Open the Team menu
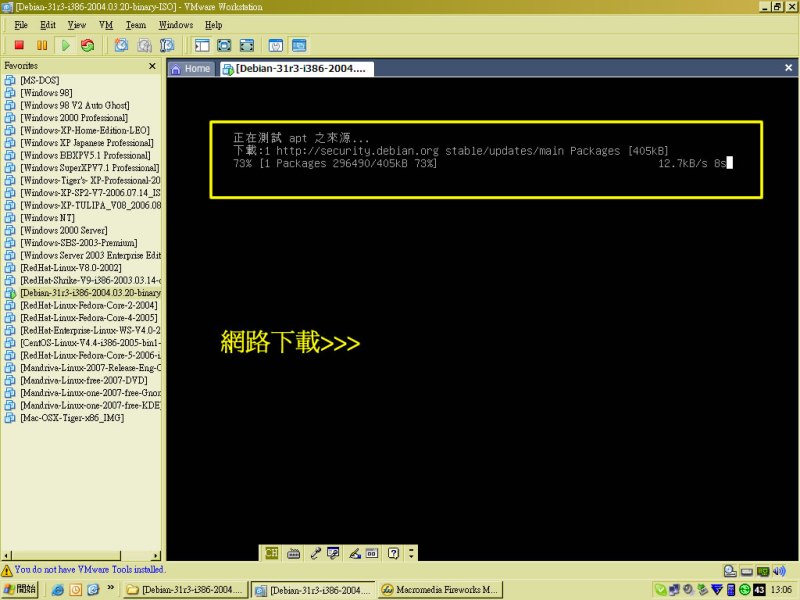The image size is (800, 600). [136, 25]
